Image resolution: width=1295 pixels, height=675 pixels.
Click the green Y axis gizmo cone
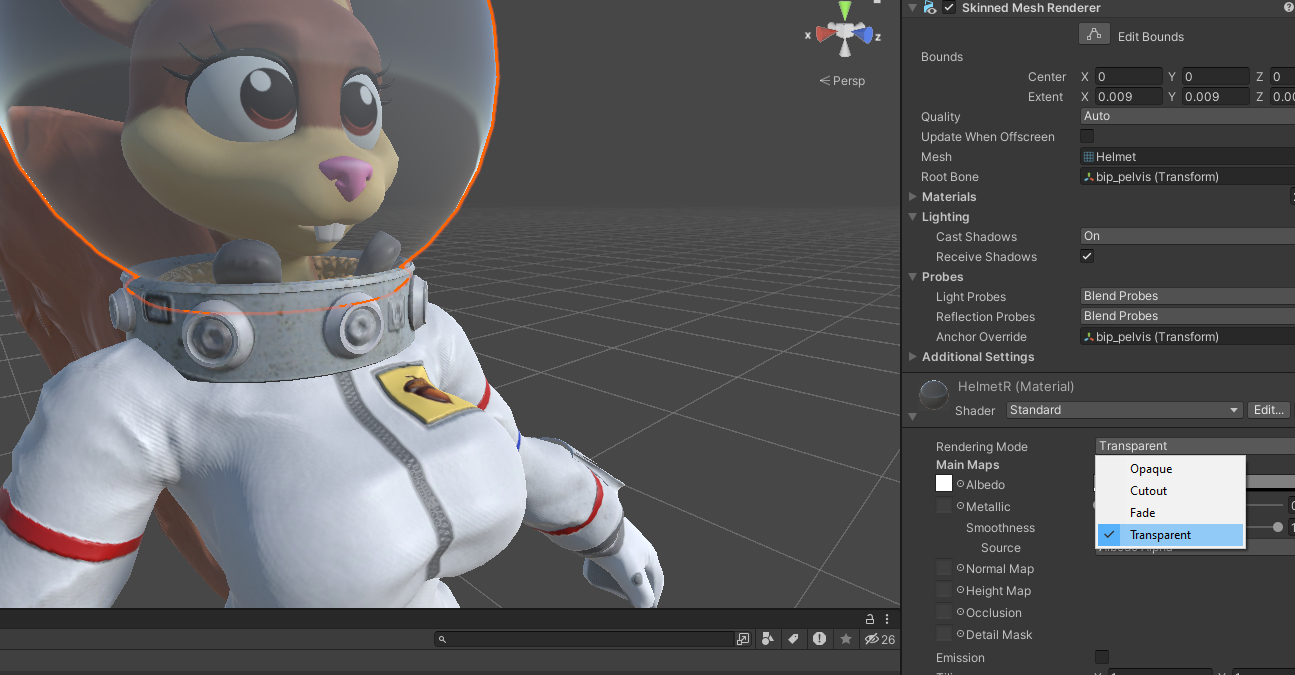click(x=846, y=11)
